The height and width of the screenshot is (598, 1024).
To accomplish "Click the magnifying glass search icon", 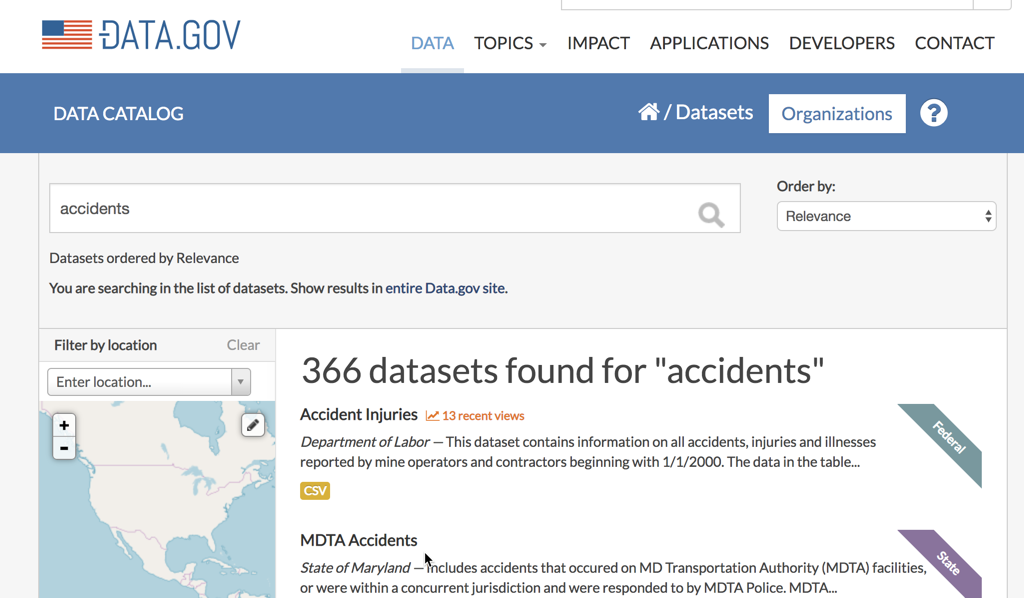I will pos(711,214).
